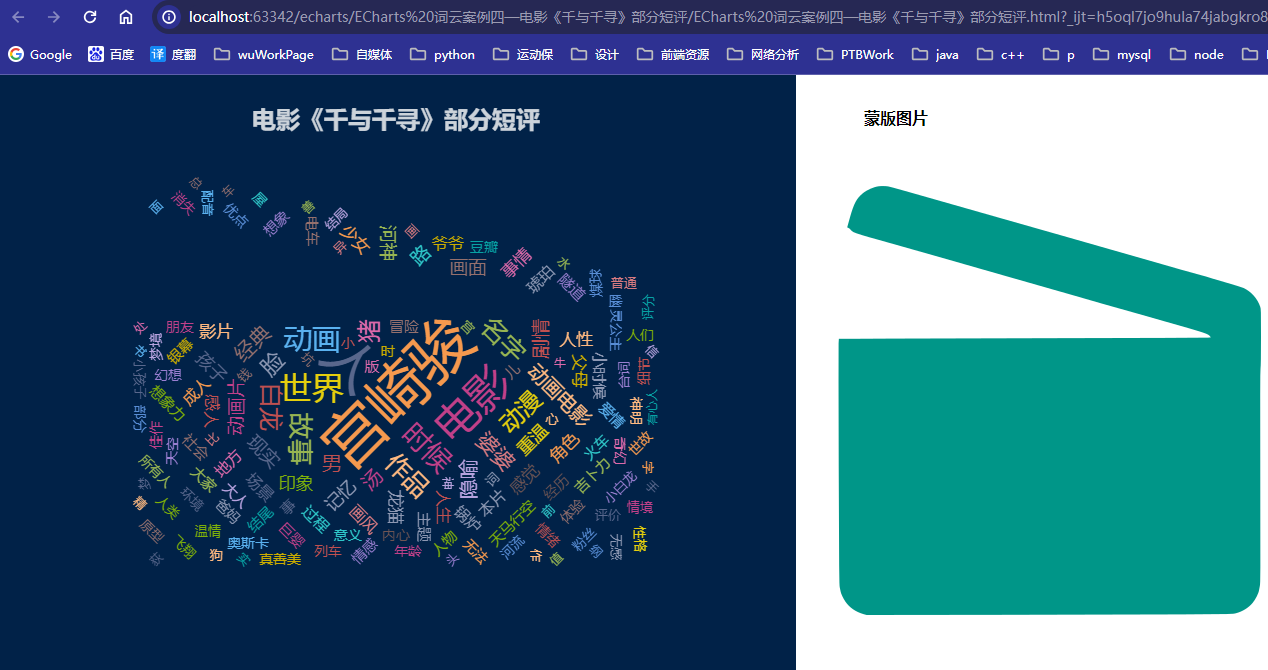
Task: Click the word 爷爷 in the word cloud
Action: coord(448,243)
